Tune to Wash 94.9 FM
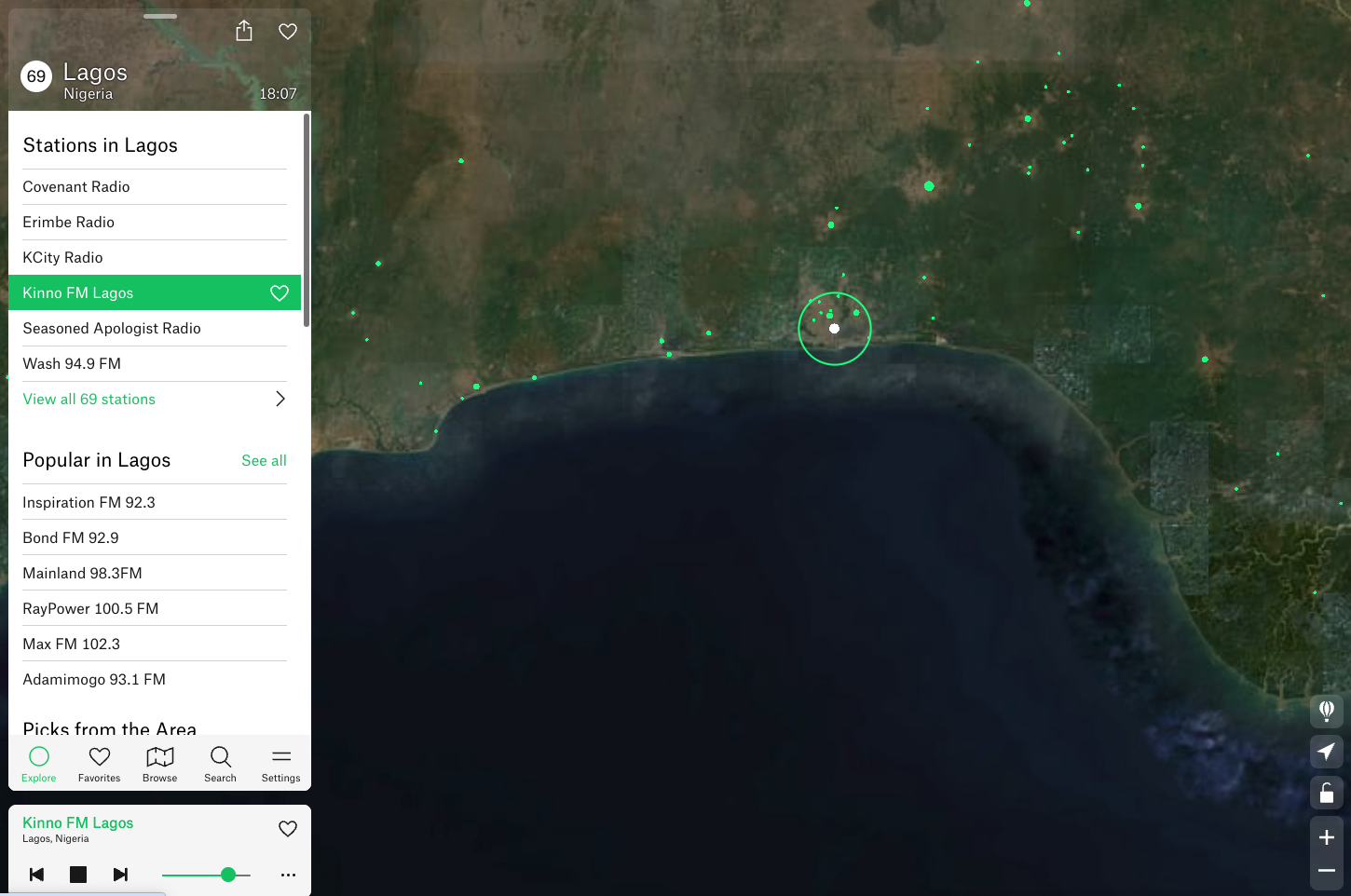The image size is (1351, 896). click(x=155, y=364)
